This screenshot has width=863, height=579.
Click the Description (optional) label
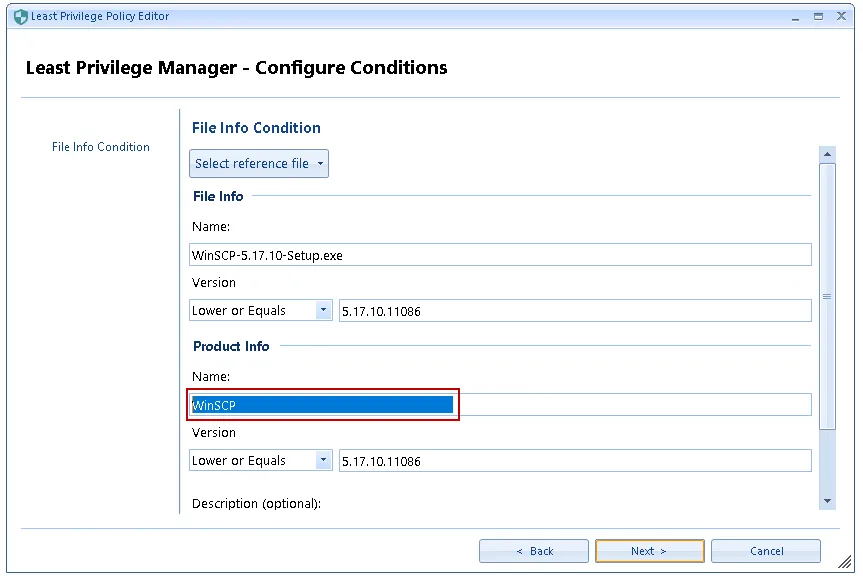[x=256, y=504]
